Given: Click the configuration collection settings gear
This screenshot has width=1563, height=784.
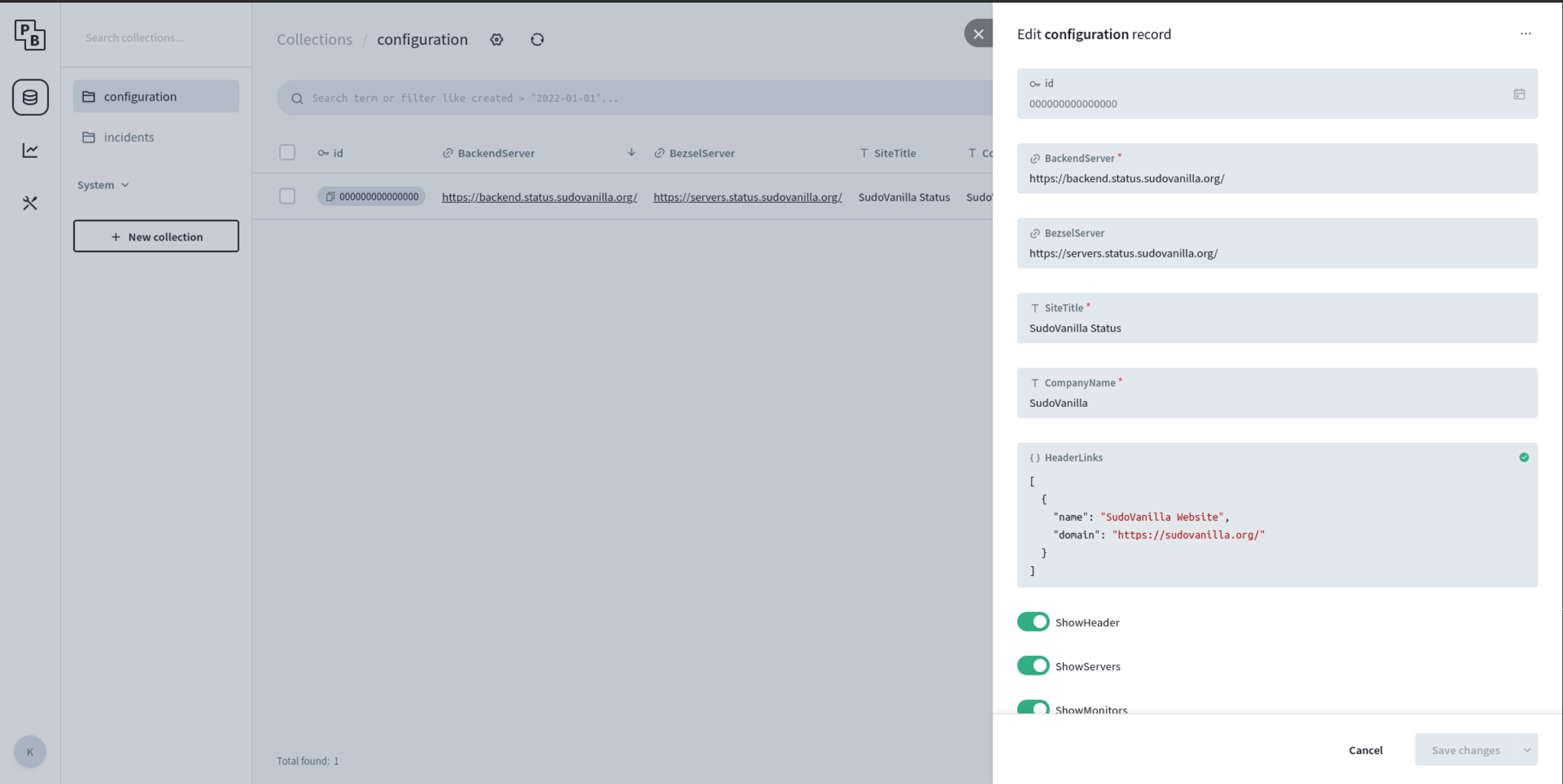Looking at the screenshot, I should (x=496, y=40).
